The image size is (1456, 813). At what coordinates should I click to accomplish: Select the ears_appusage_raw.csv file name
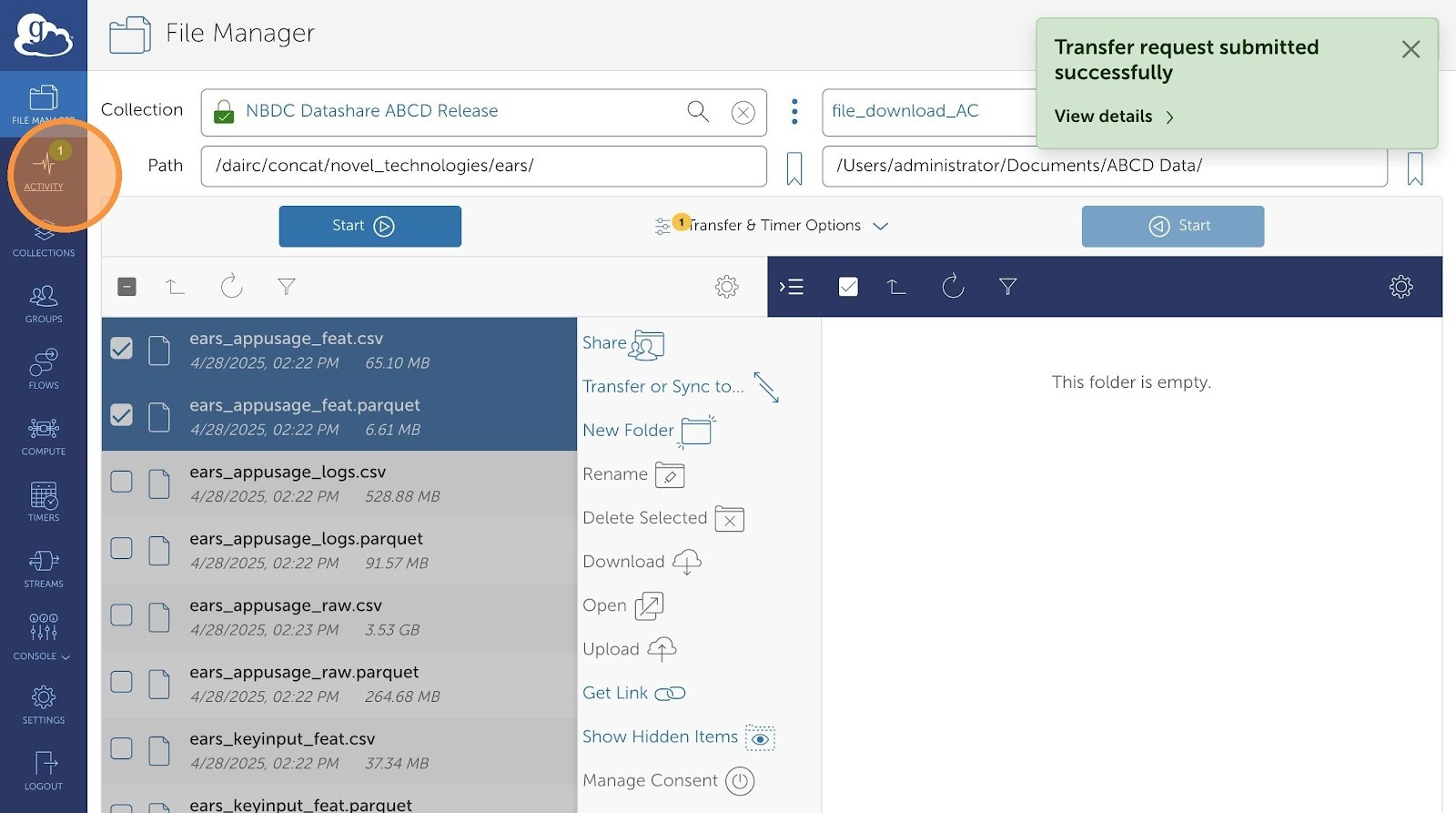[x=286, y=605]
